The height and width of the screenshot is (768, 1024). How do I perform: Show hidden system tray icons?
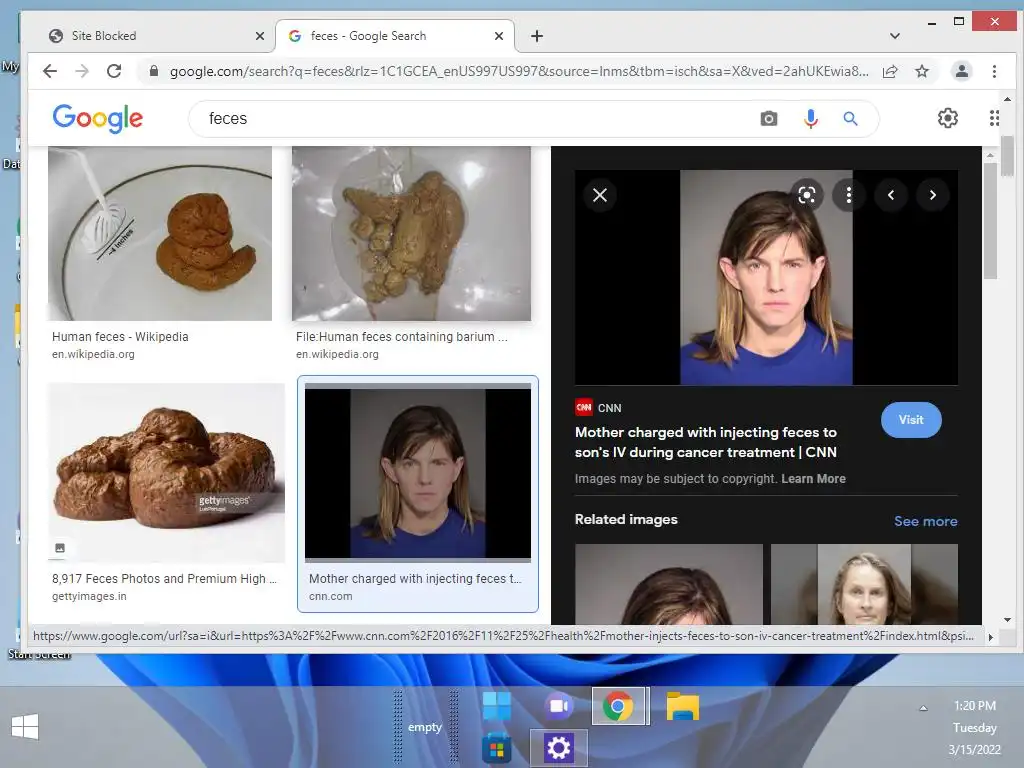click(x=923, y=708)
